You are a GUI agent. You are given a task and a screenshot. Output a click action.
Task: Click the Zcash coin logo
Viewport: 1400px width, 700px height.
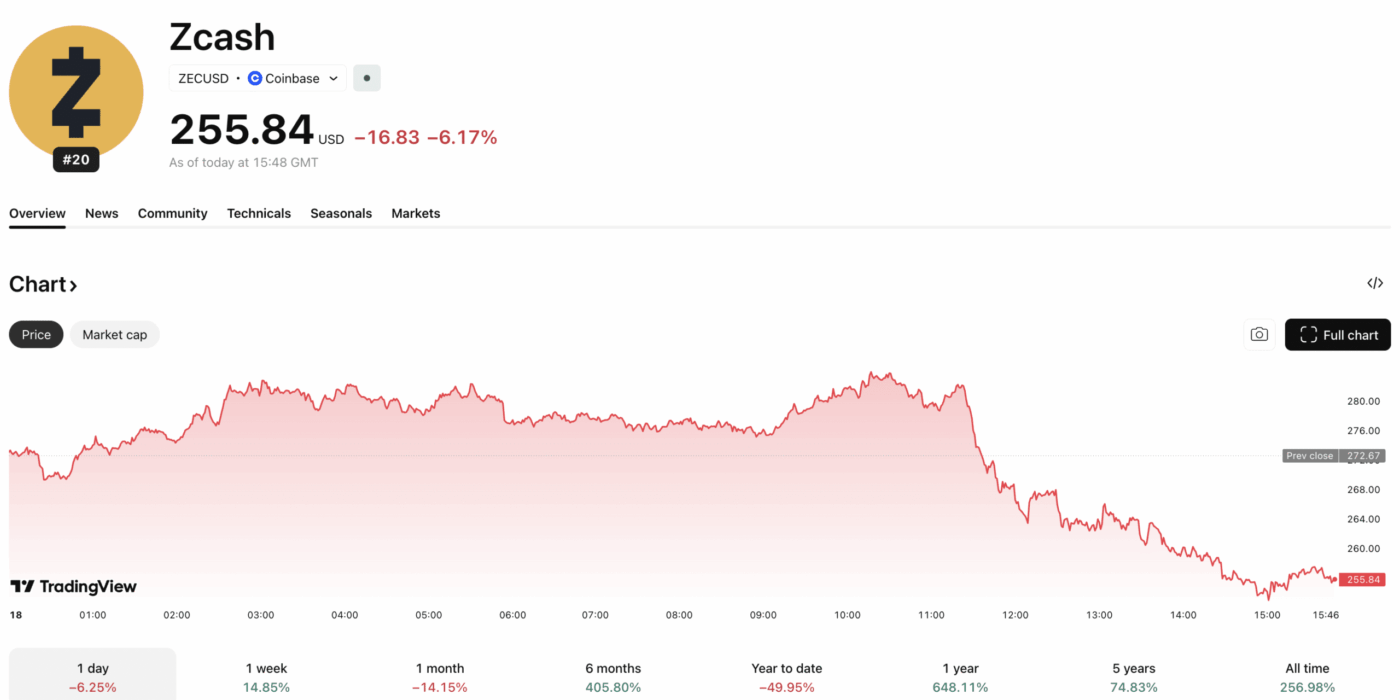click(76, 92)
